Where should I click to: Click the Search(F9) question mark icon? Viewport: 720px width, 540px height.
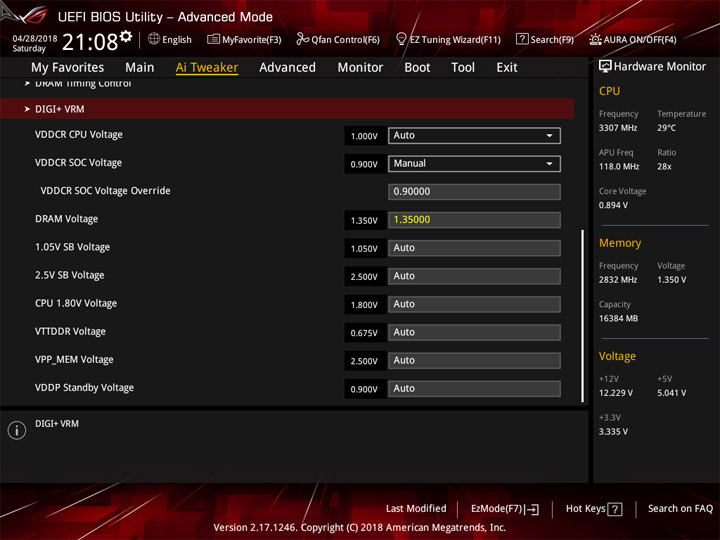point(522,39)
